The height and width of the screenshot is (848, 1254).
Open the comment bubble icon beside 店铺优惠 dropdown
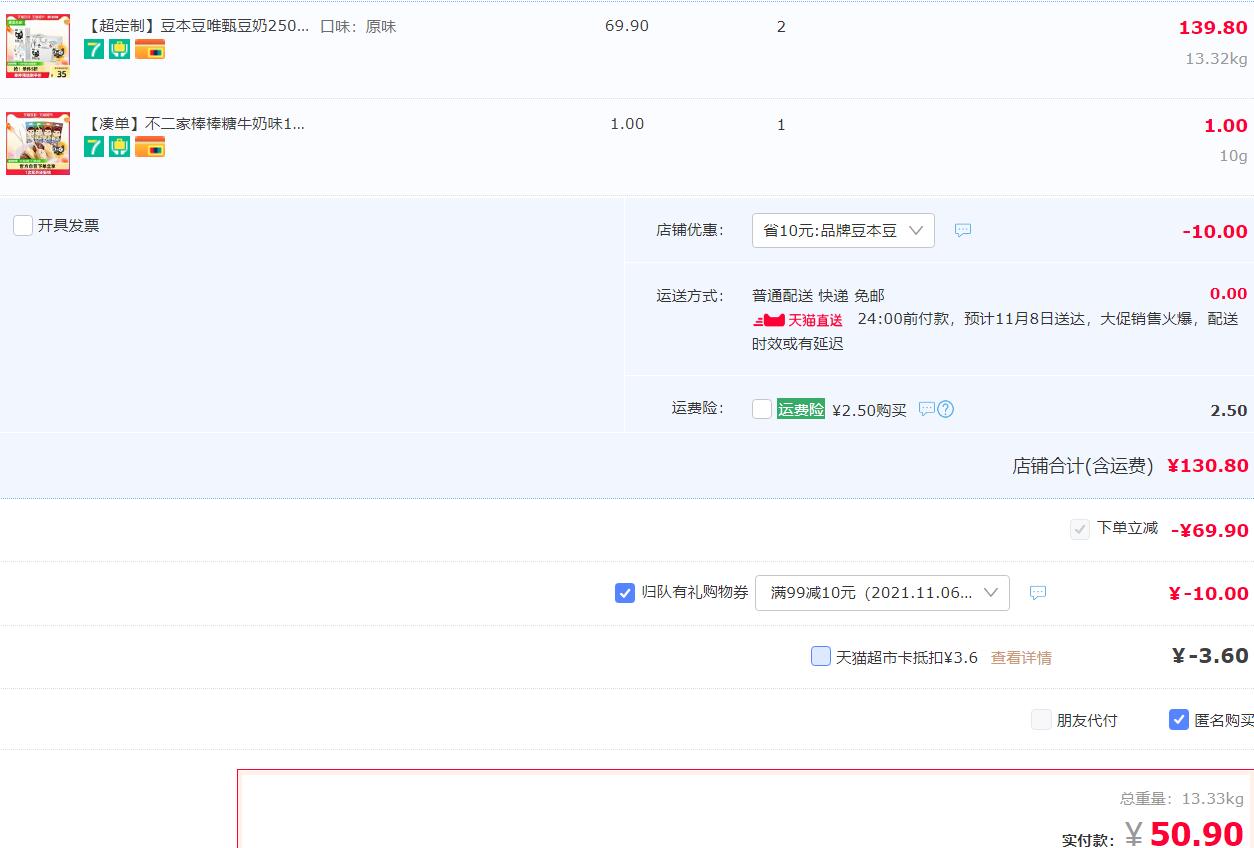pos(963,230)
